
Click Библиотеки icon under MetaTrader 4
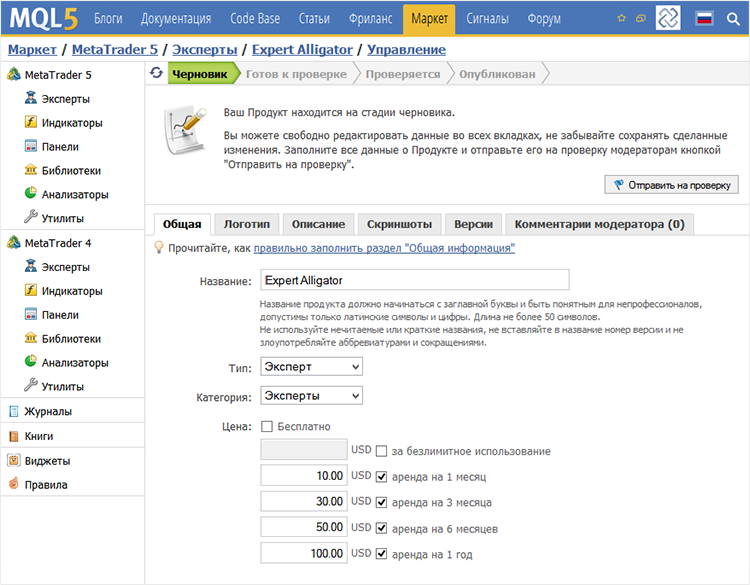[31, 338]
